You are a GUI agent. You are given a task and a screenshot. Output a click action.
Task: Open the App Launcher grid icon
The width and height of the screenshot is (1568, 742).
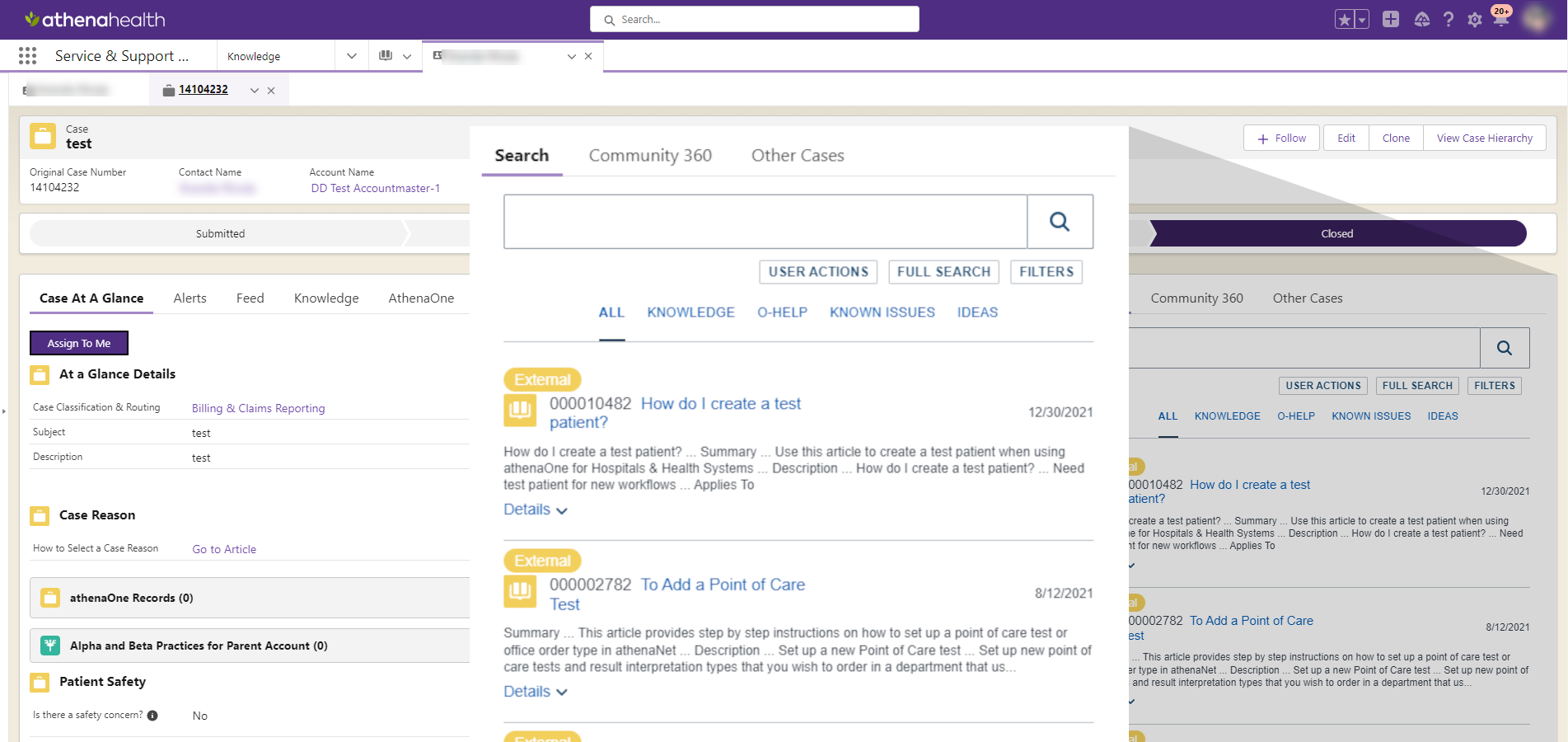point(27,55)
